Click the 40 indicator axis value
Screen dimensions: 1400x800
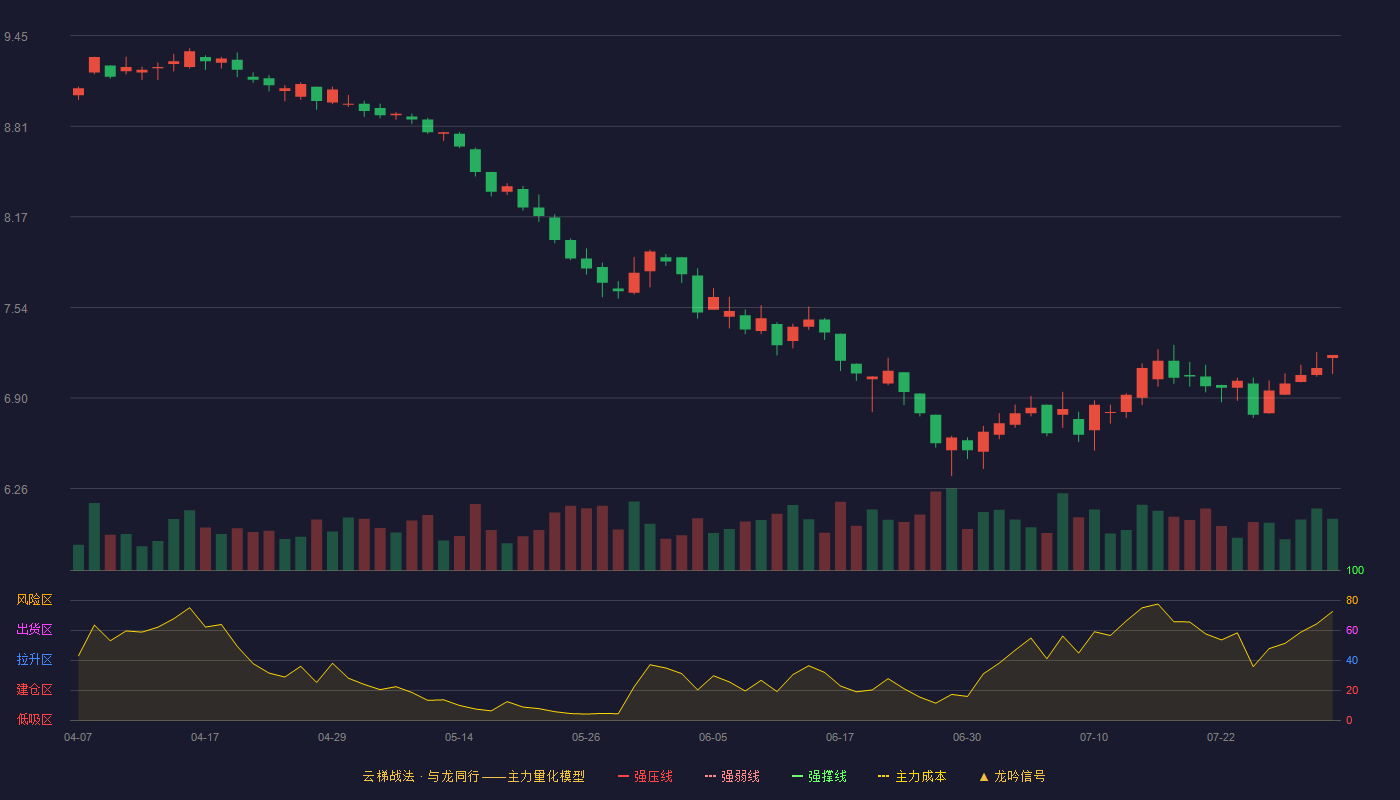(x=1352, y=660)
